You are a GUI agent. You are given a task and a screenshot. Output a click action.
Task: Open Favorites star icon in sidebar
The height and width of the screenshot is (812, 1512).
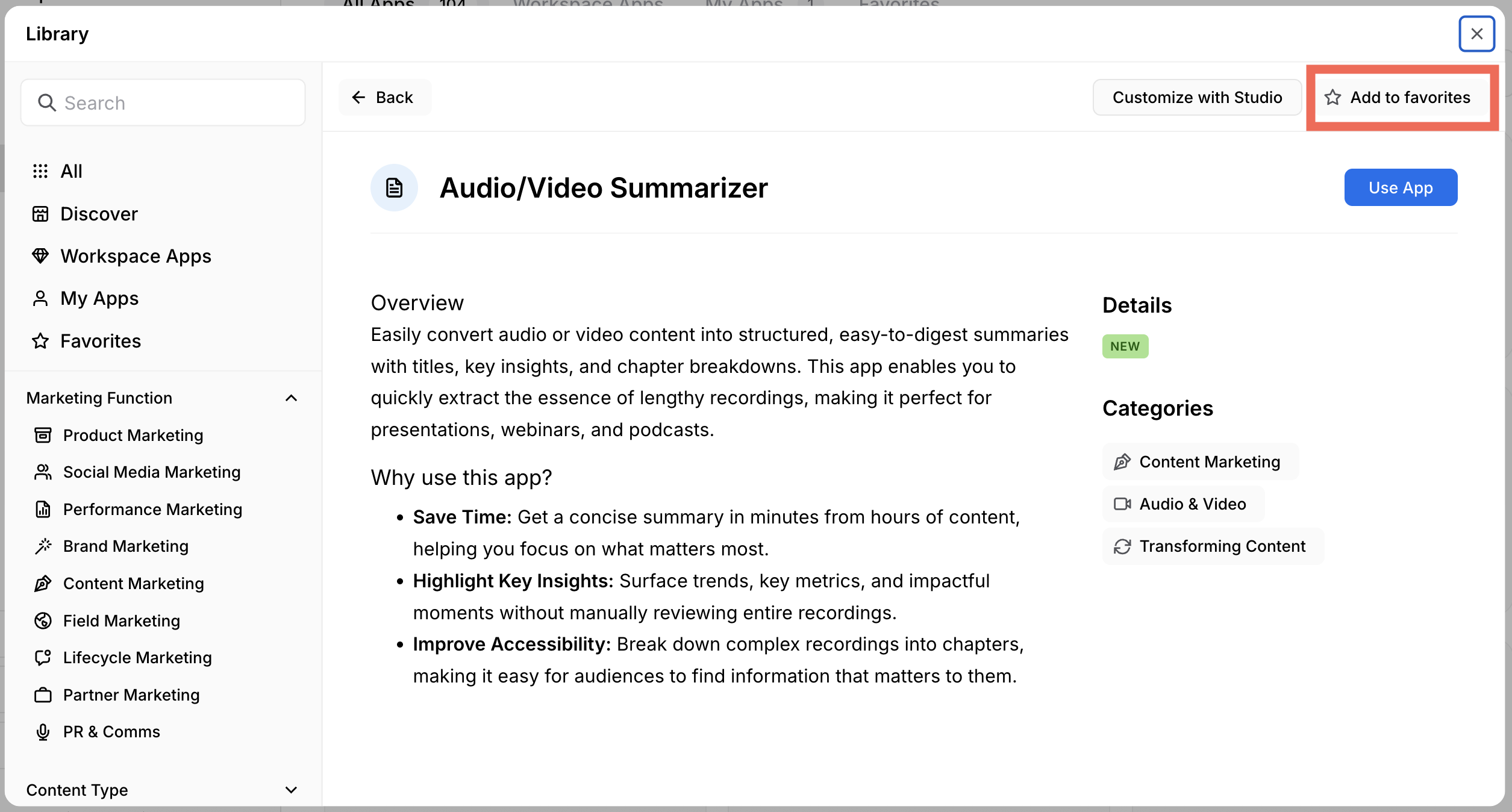pyautogui.click(x=40, y=341)
